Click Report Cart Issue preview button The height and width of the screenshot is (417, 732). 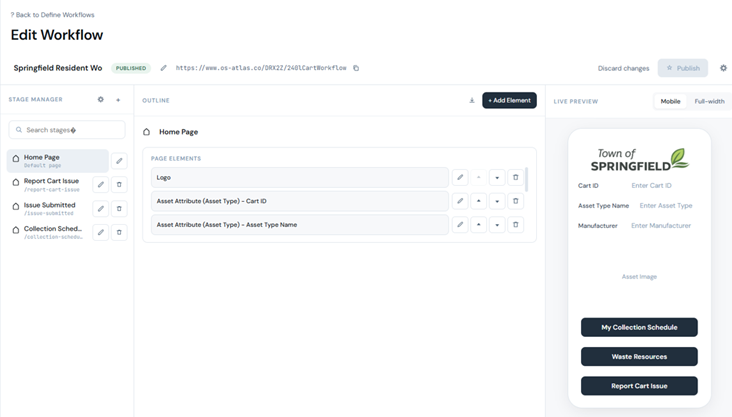coord(639,386)
